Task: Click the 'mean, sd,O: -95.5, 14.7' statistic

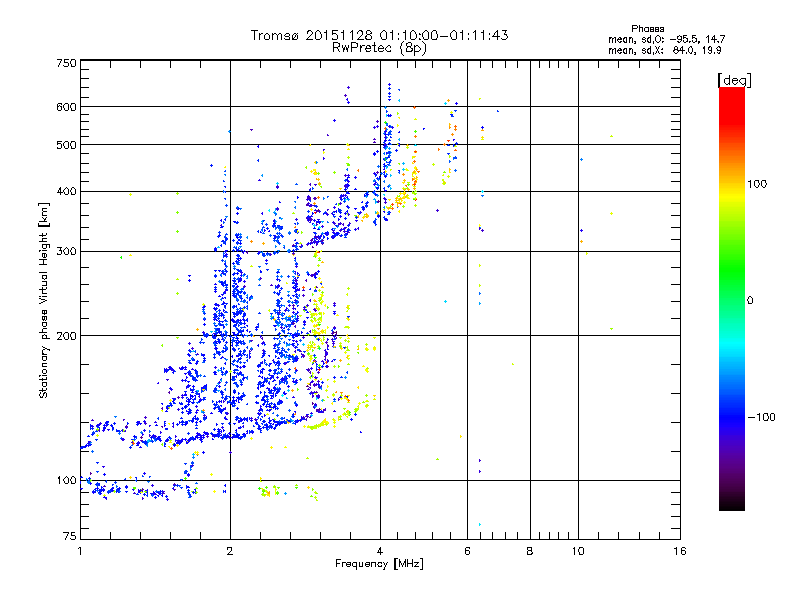Action: click(666, 39)
